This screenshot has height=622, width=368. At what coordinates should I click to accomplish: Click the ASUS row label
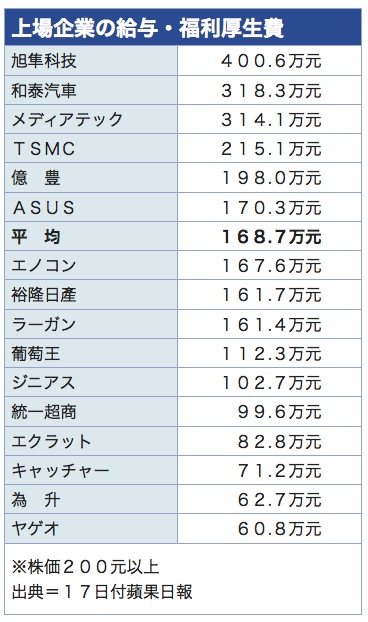[91, 207]
